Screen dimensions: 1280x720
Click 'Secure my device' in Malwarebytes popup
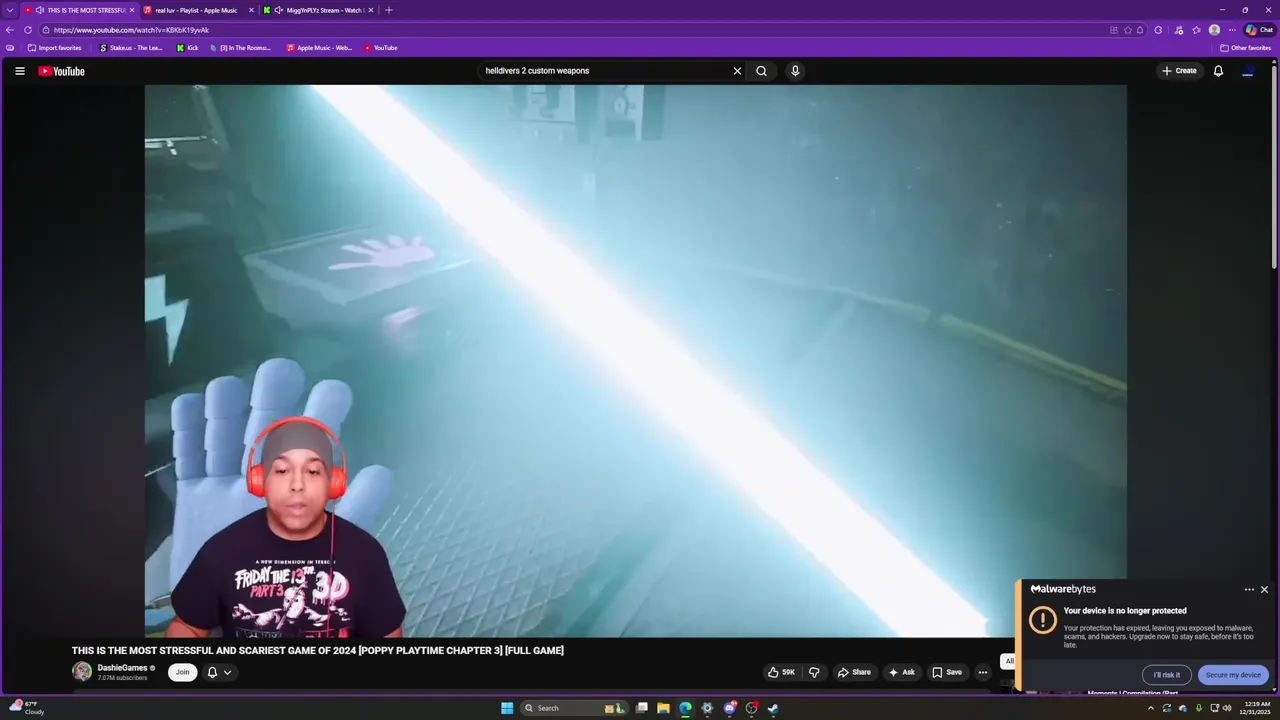point(1233,675)
